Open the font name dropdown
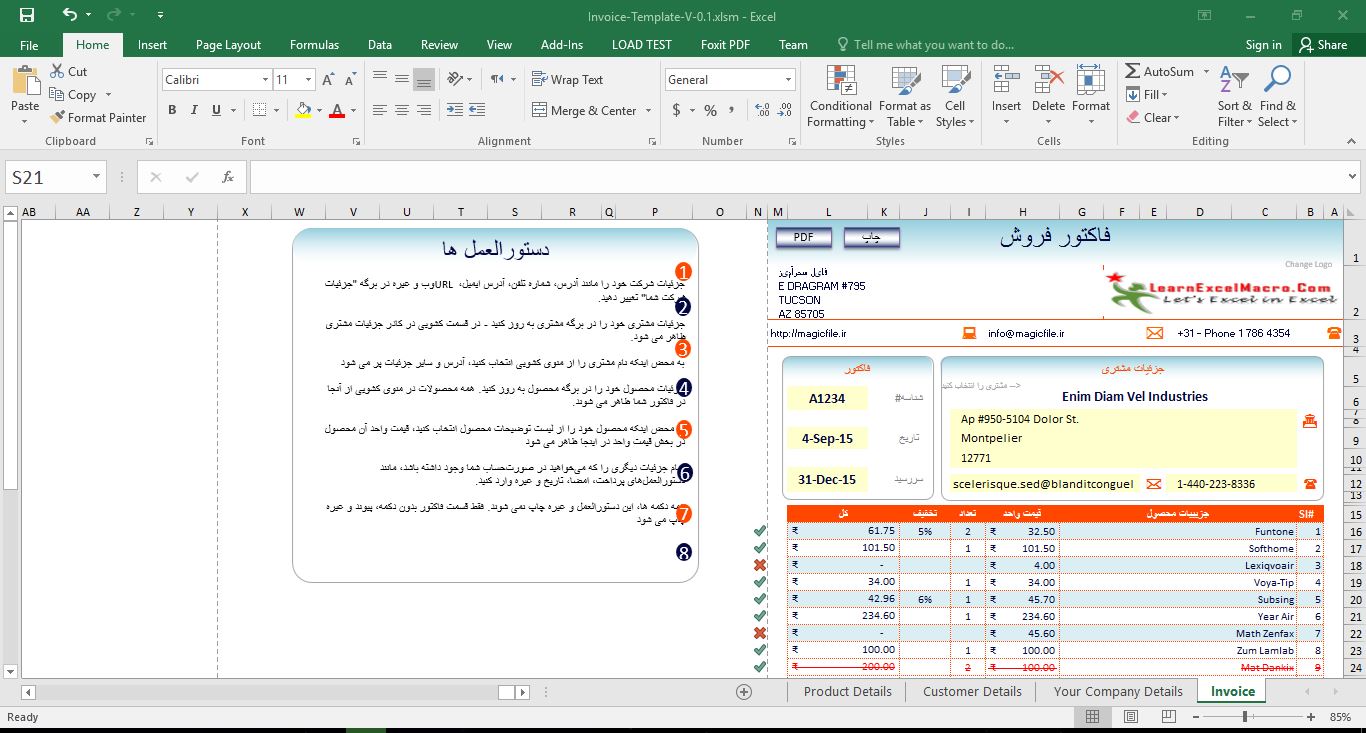 click(265, 79)
